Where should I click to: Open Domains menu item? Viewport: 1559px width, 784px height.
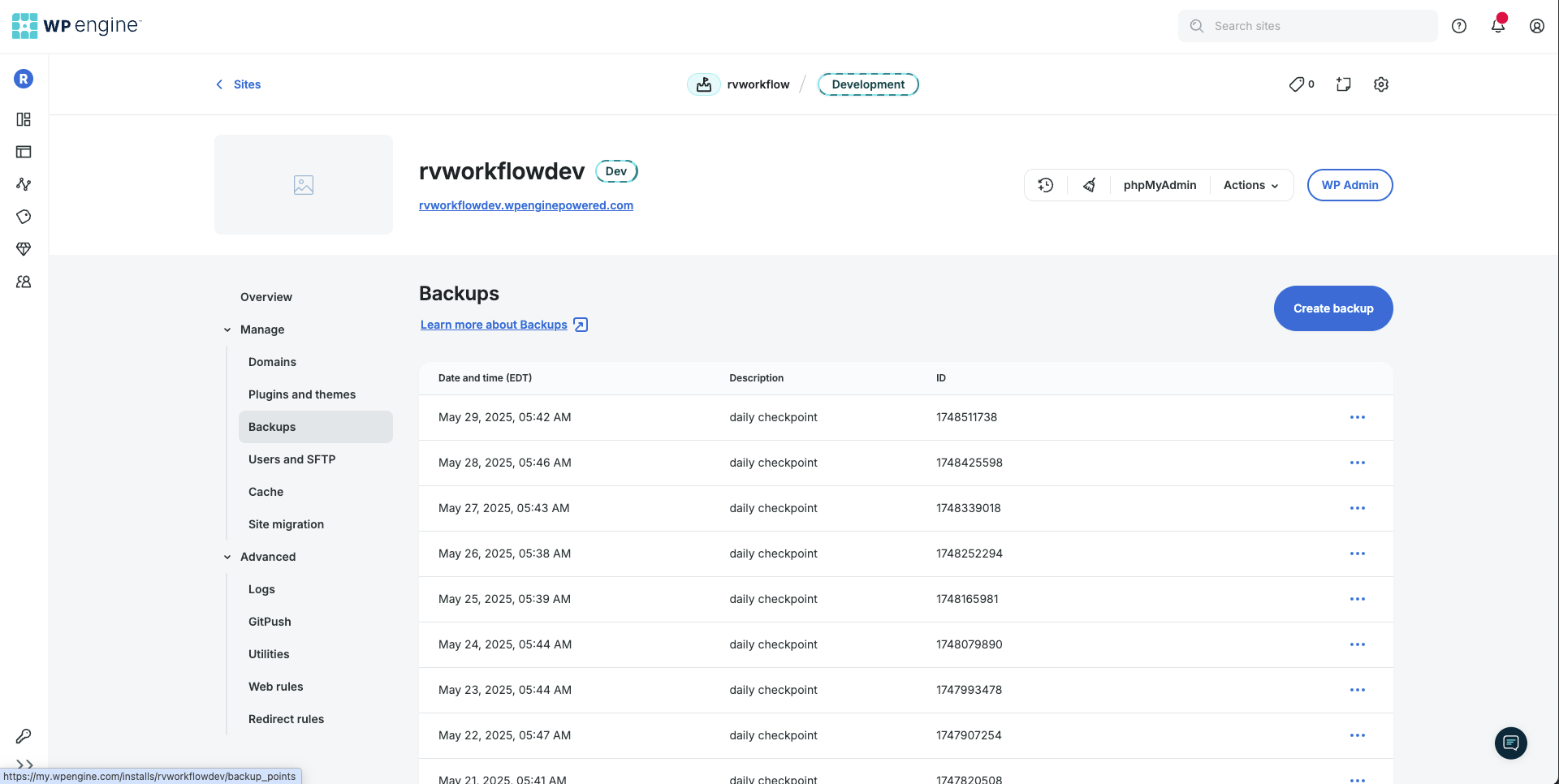point(272,362)
